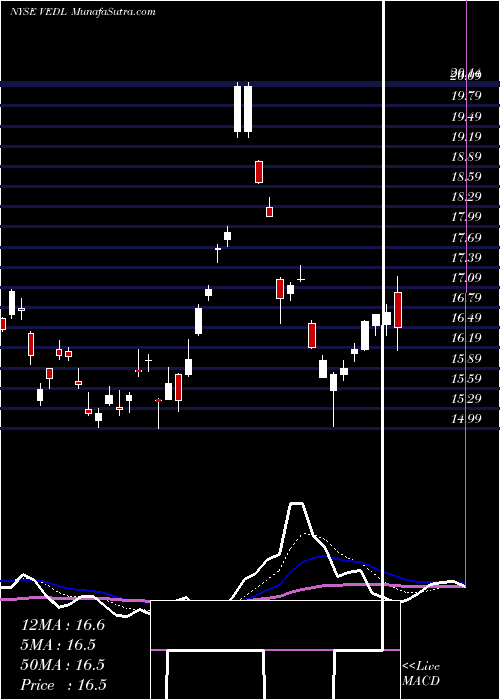Click the 16.49 price axis label

pos(466,318)
